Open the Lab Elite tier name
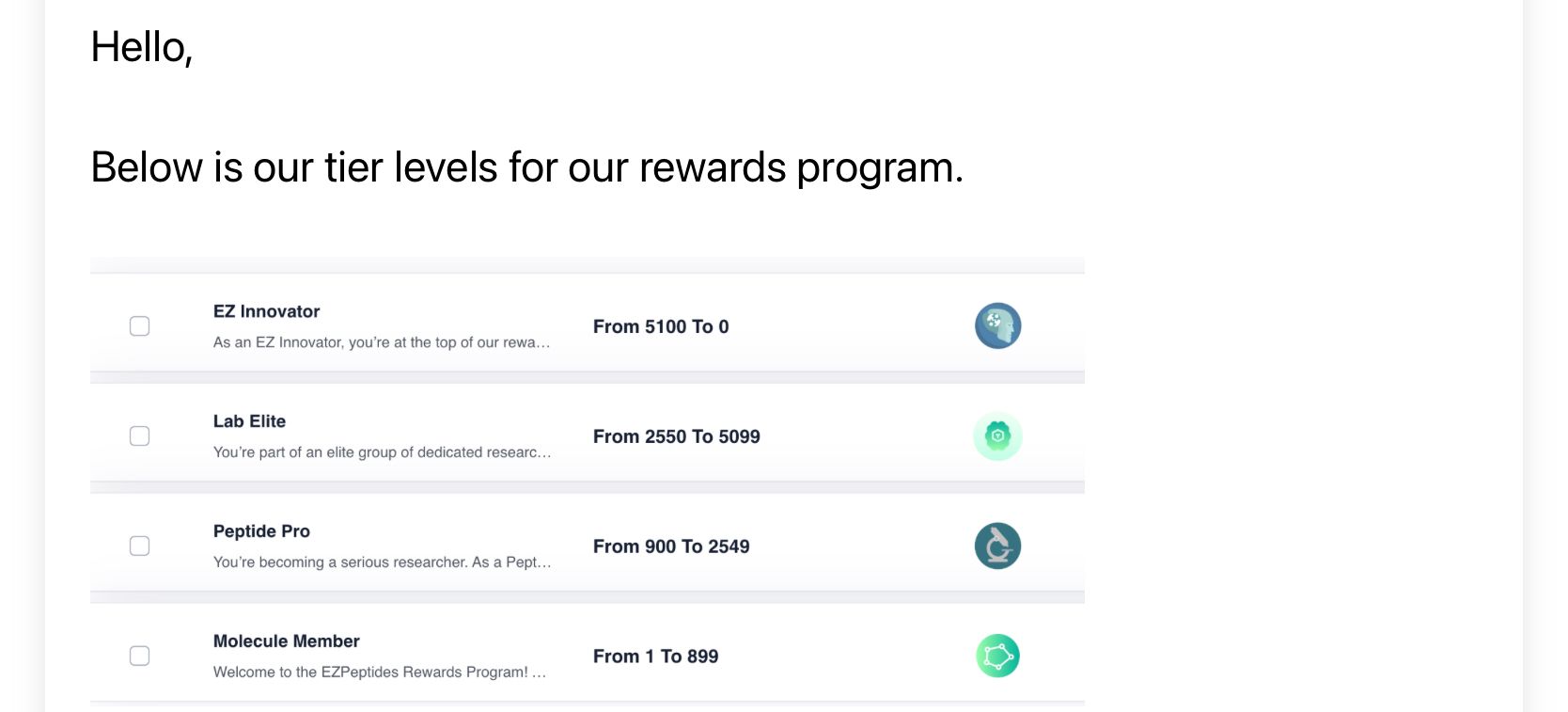1568x712 pixels. click(x=249, y=421)
